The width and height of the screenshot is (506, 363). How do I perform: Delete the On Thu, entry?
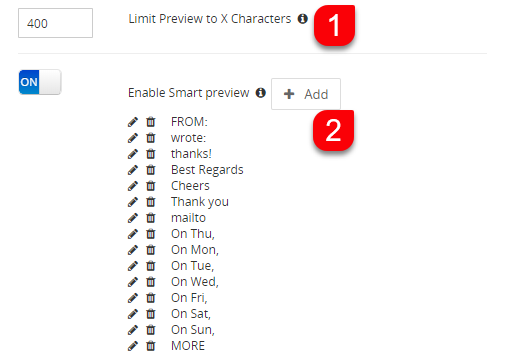[x=151, y=234]
